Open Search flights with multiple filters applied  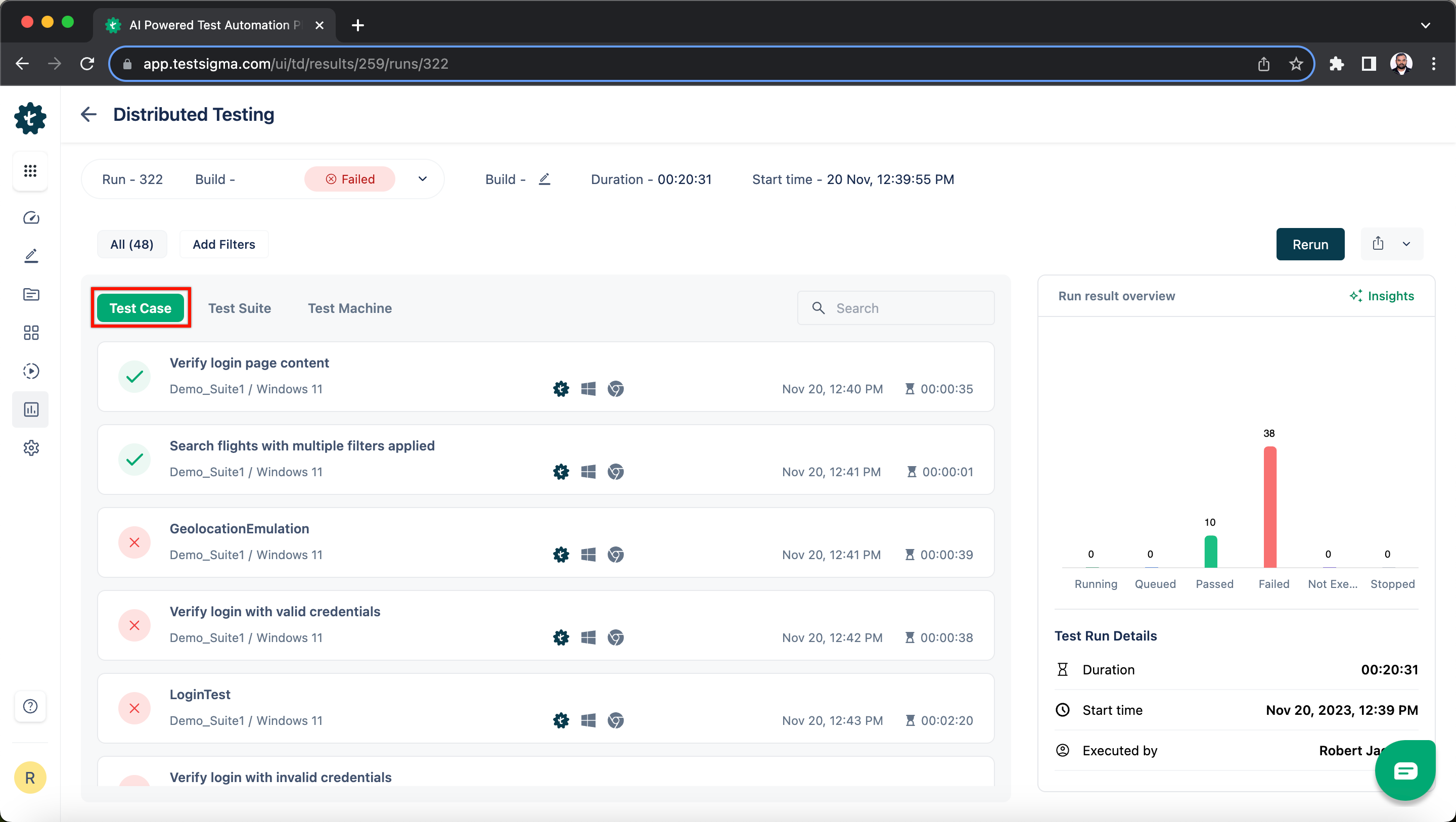(545, 460)
